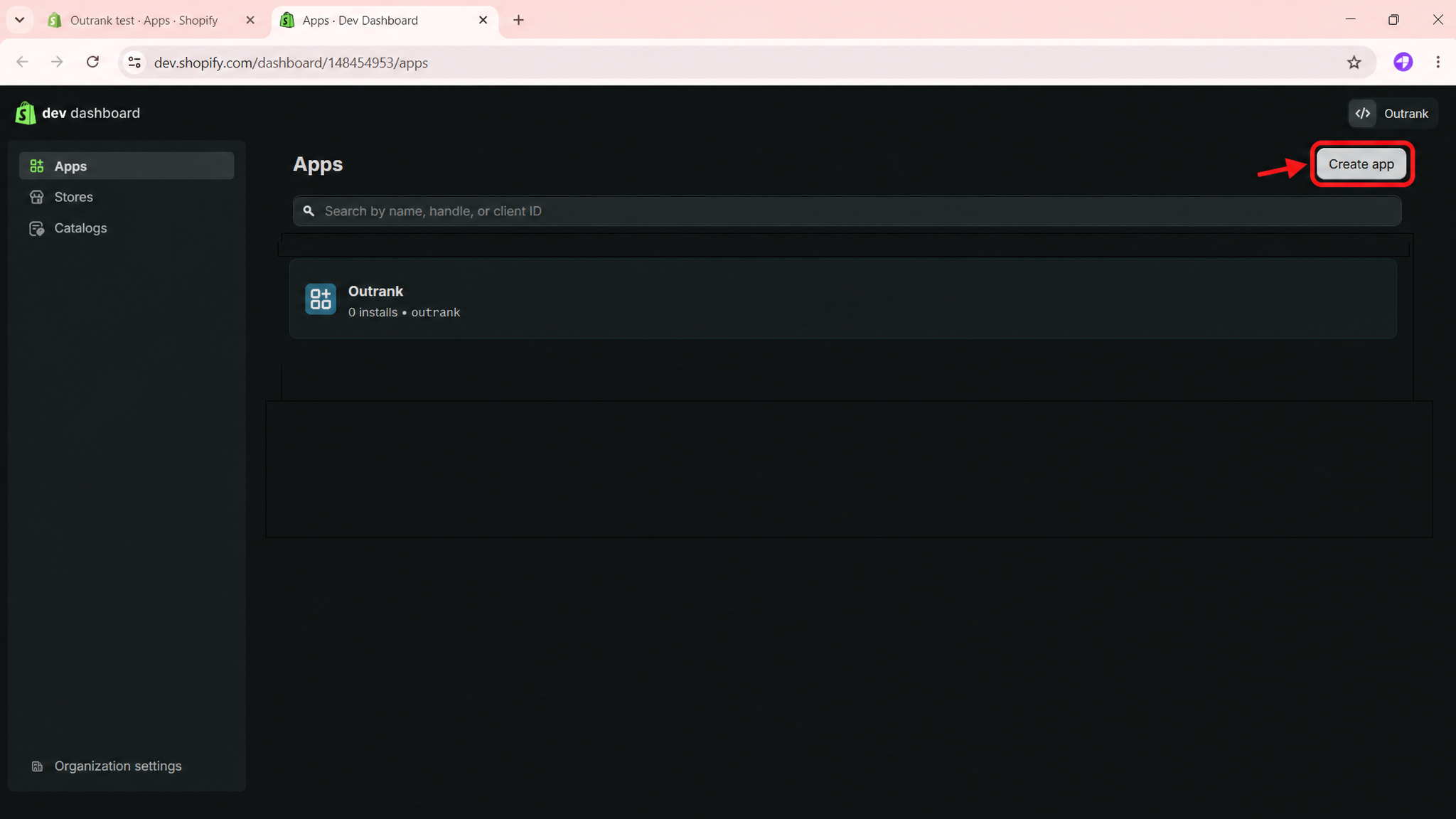Click the Outrank app grid icon
Viewport: 1456px width, 819px height.
point(321,299)
